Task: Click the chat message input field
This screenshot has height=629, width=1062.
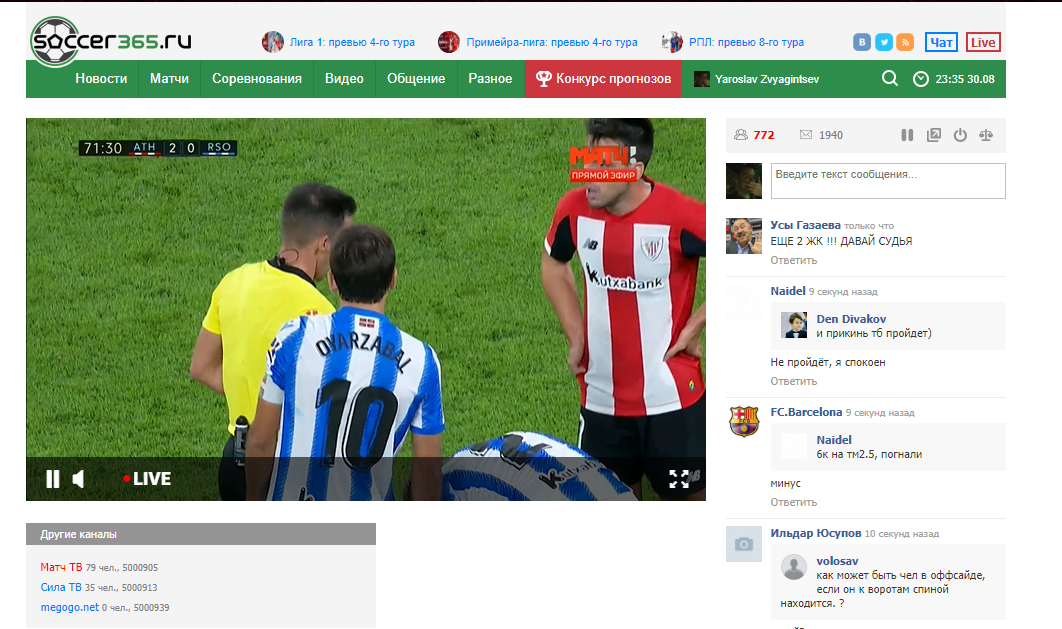Action: click(x=887, y=181)
